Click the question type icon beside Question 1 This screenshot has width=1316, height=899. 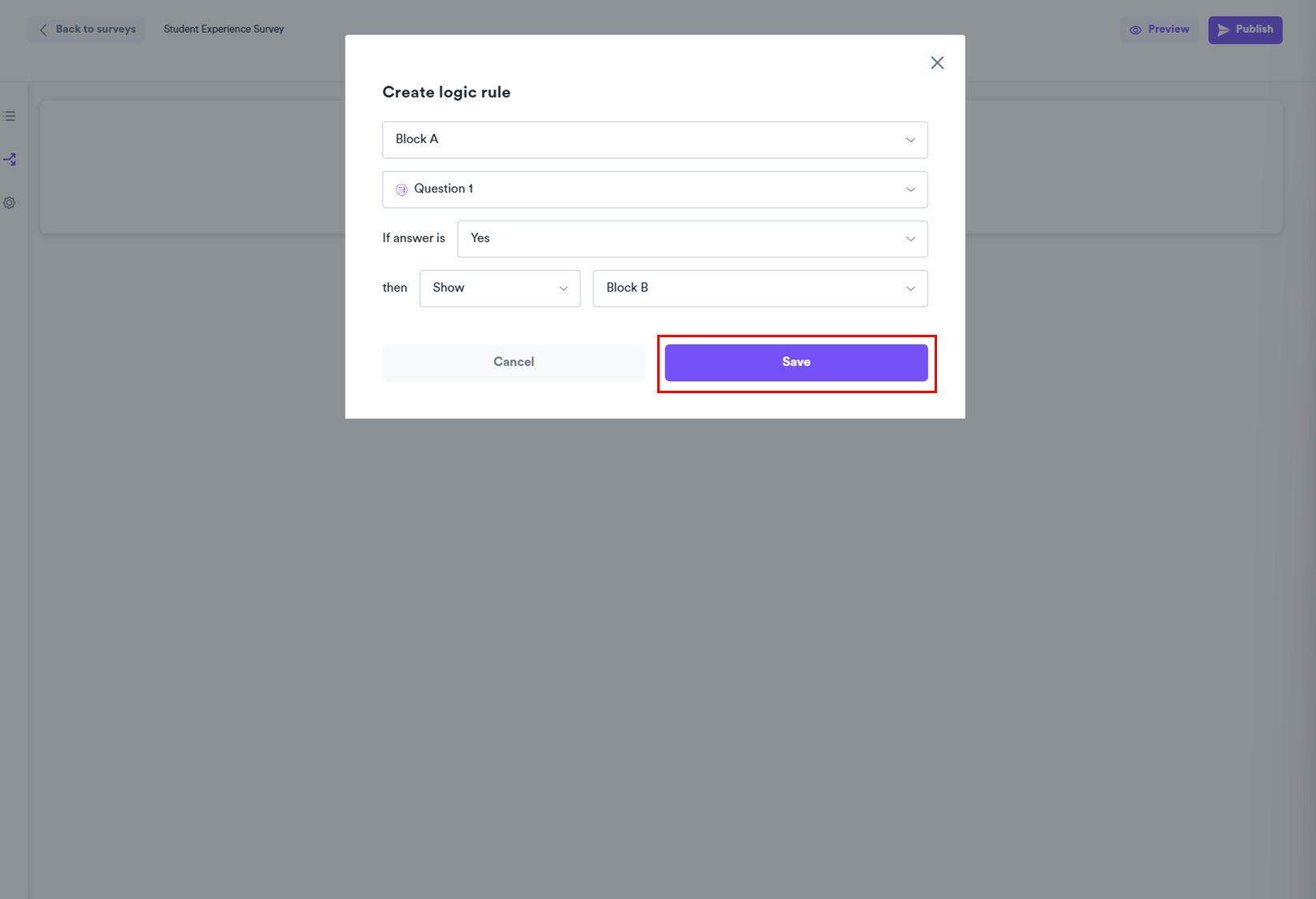click(x=401, y=189)
